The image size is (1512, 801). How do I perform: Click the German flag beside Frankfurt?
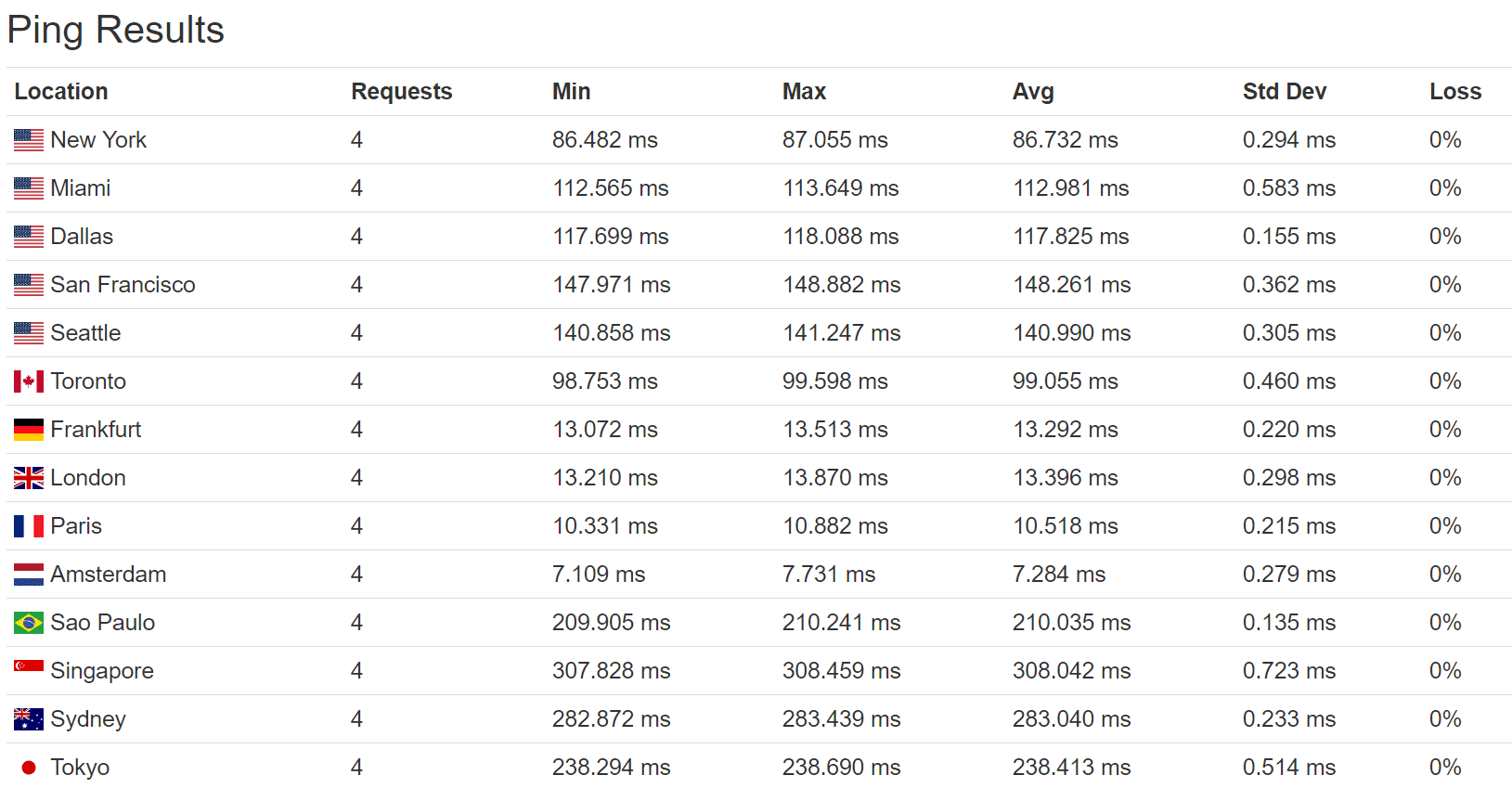click(x=29, y=430)
